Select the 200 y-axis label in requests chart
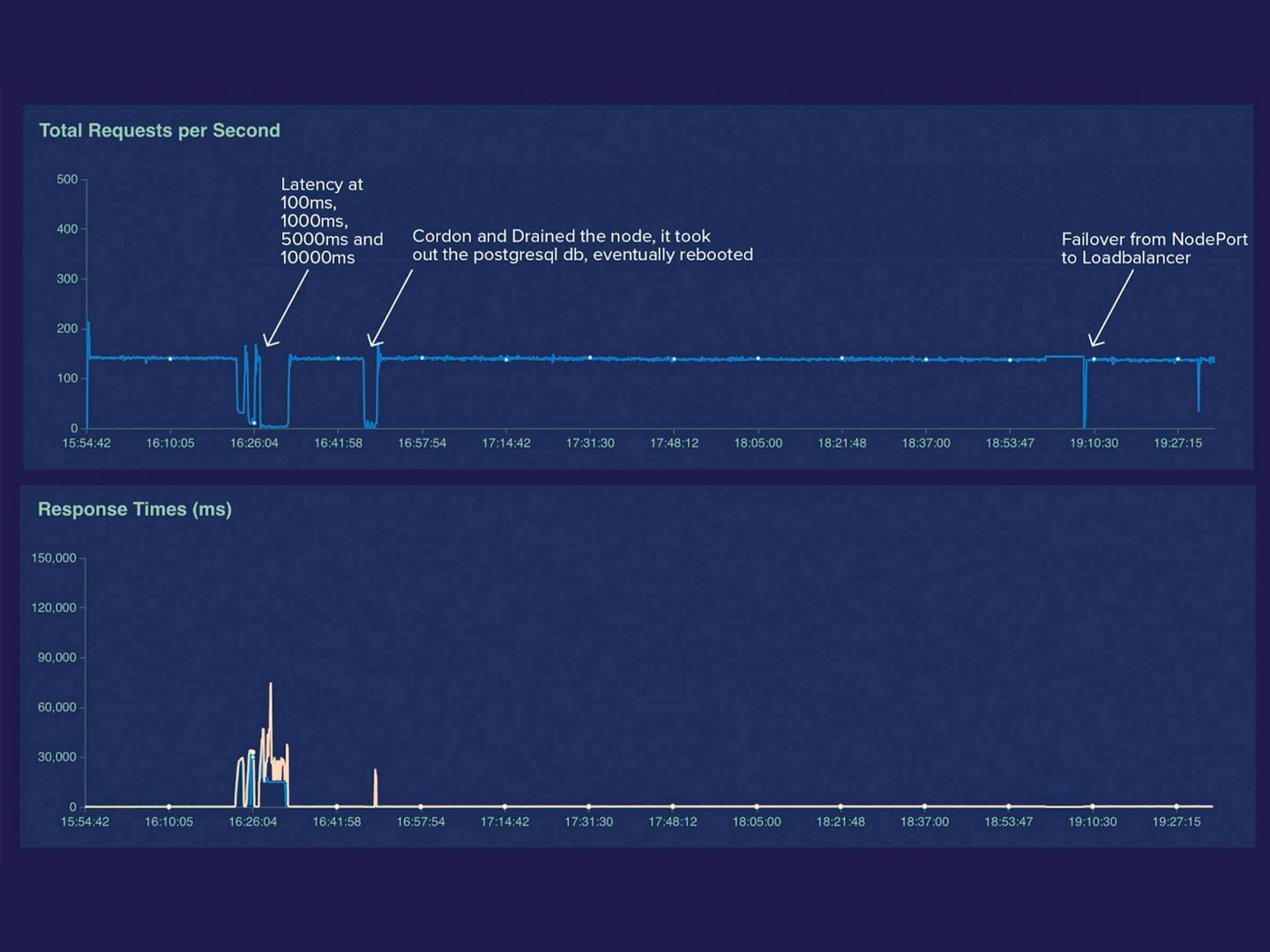 click(x=67, y=329)
